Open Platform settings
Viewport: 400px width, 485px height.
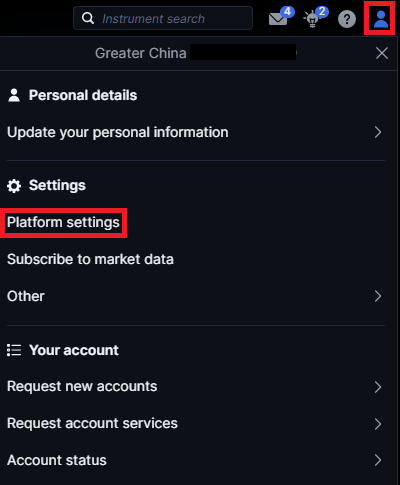pos(63,222)
